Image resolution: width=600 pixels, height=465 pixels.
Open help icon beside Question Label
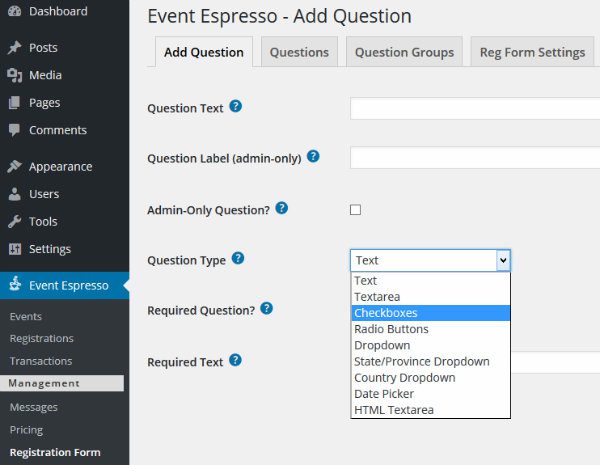tap(313, 156)
